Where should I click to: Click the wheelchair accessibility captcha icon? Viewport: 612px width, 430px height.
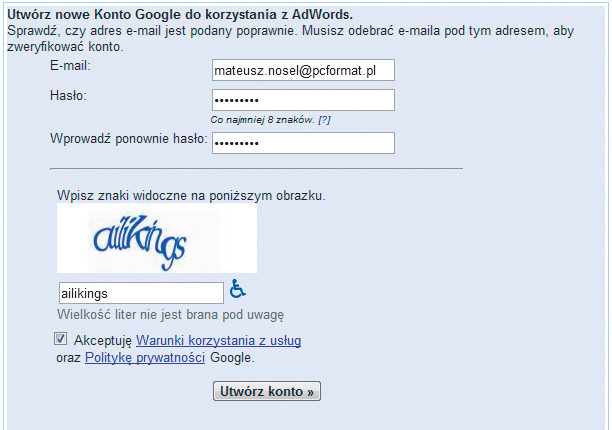[x=238, y=290]
